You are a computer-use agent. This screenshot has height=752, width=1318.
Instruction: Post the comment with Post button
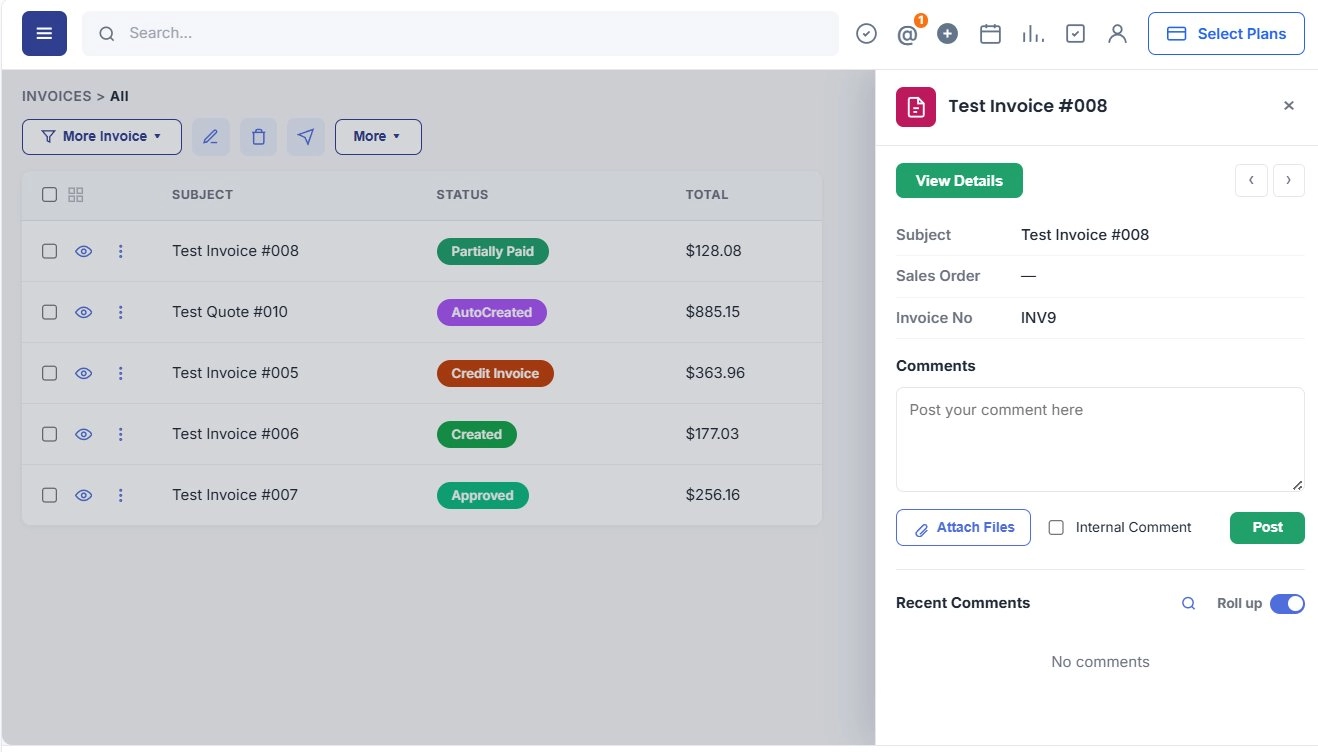(1267, 528)
